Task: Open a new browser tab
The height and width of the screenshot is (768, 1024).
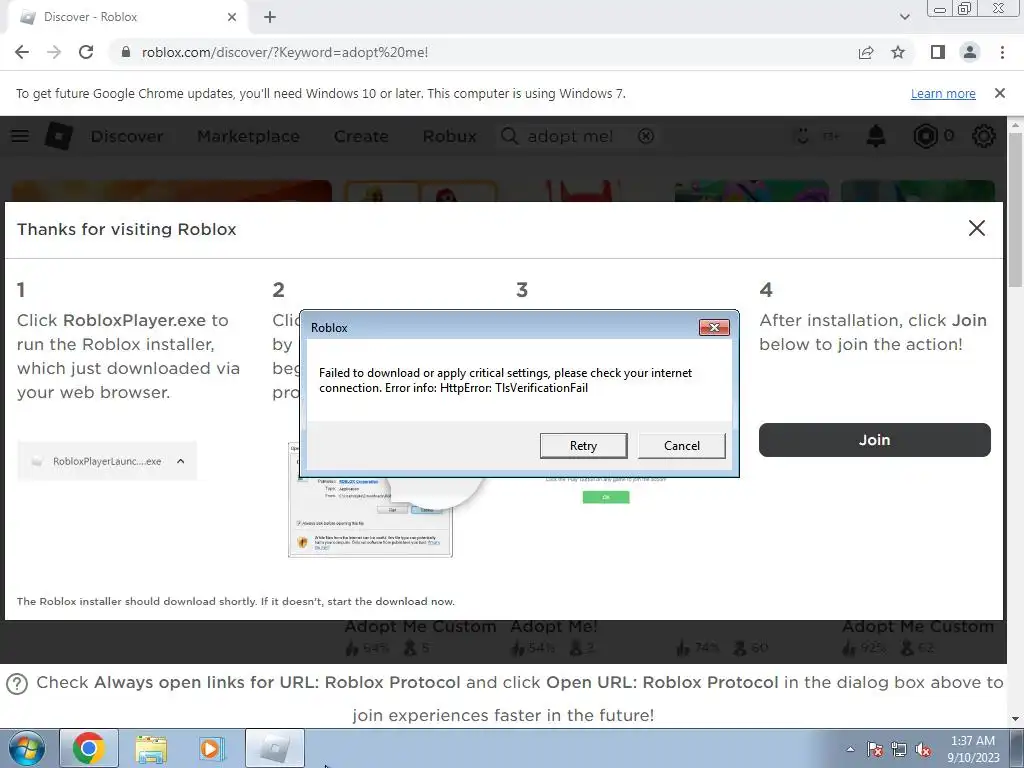Action: point(270,17)
